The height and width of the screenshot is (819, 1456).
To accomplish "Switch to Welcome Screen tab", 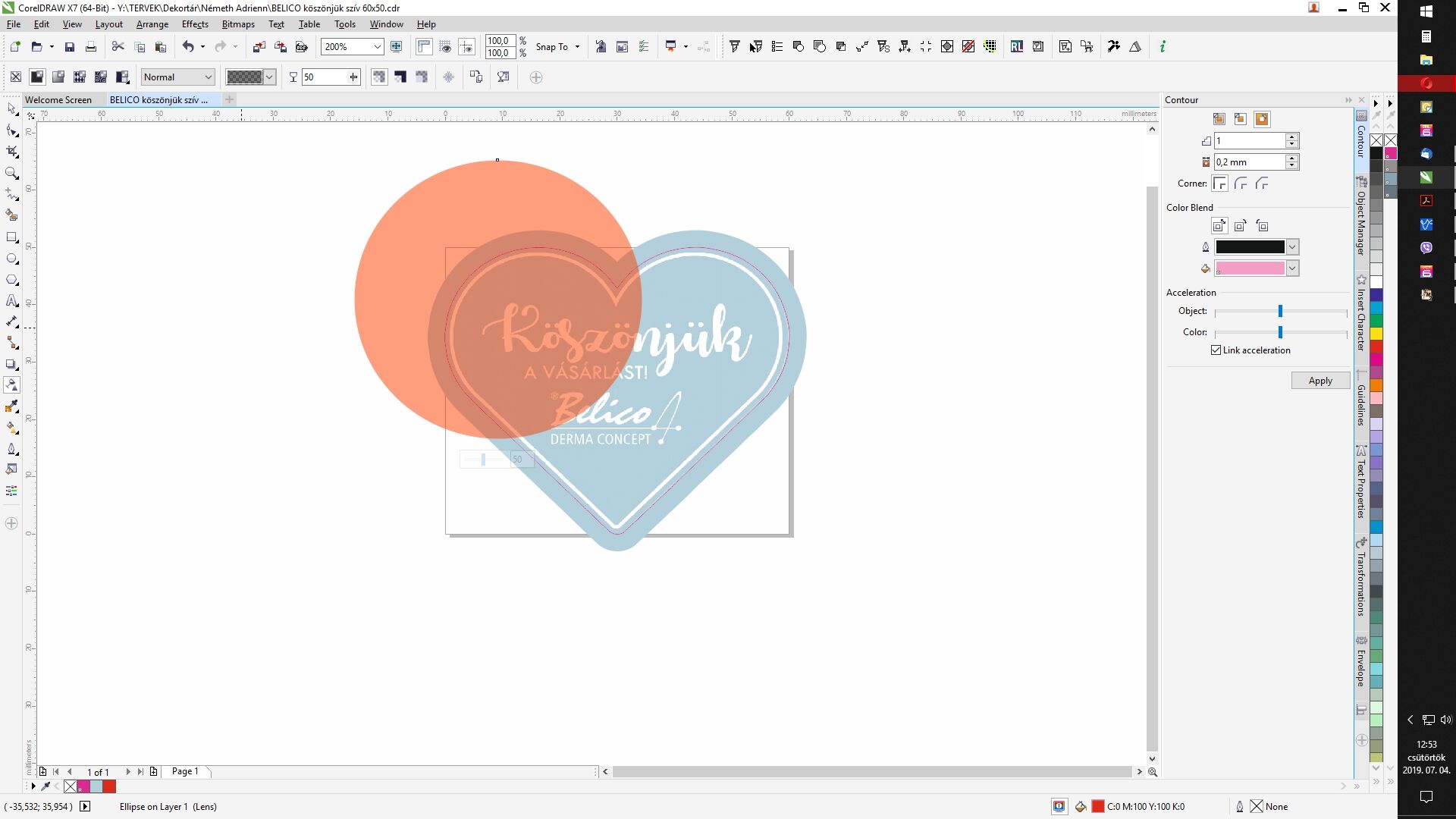I will point(58,100).
